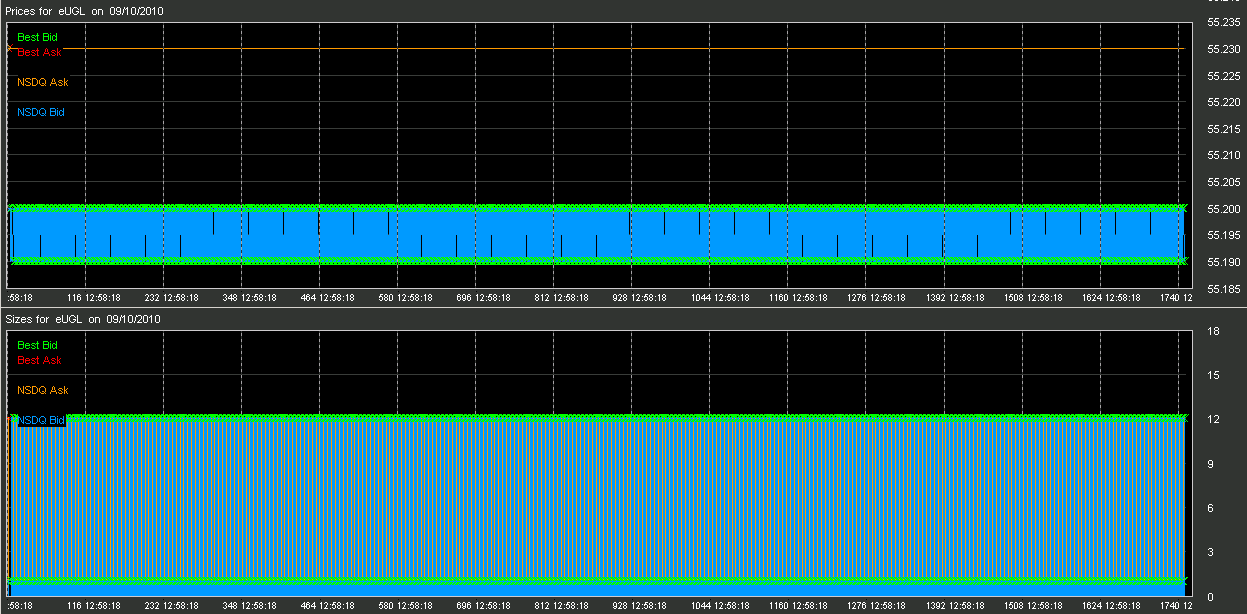Point at the 55.215 price axis label

1224,129
